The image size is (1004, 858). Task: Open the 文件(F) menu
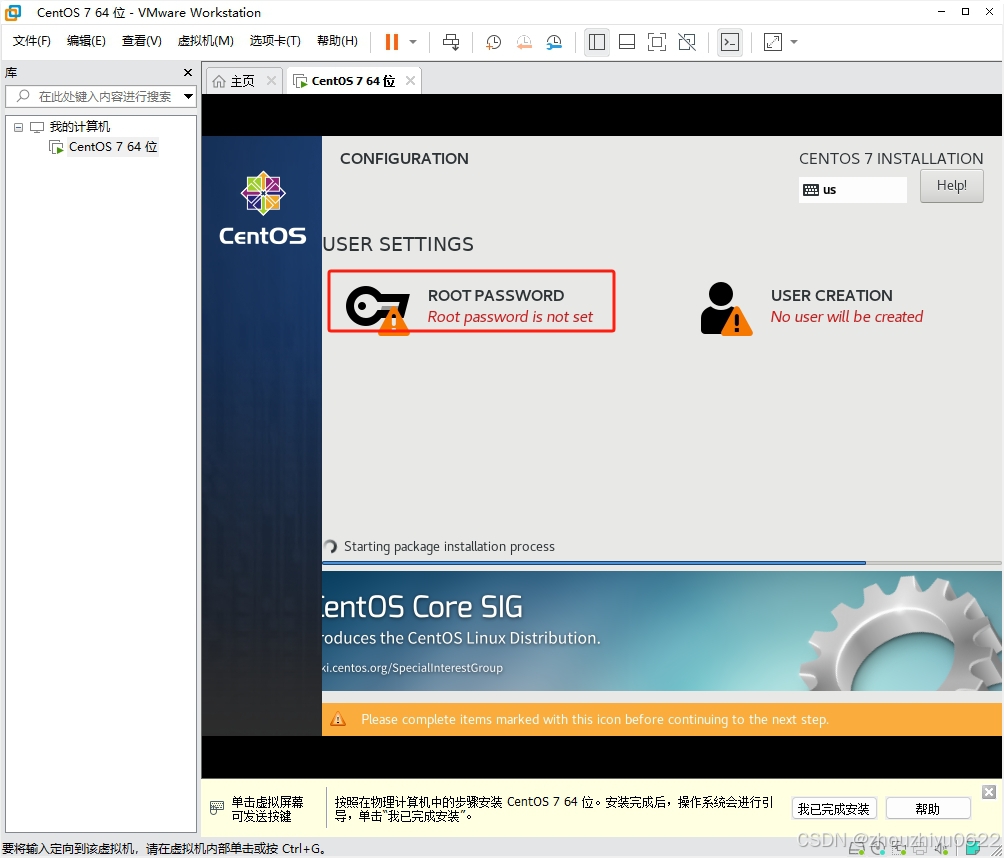click(31, 41)
